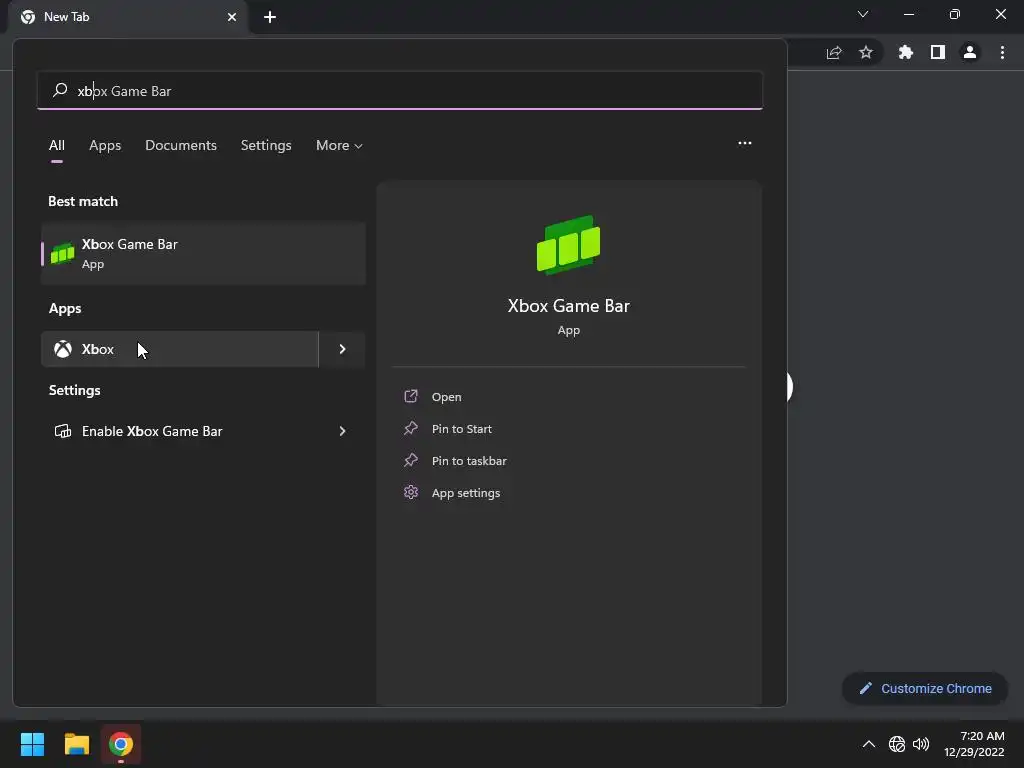
Task: Click the Xbox Game Bar search input field
Action: [400, 90]
